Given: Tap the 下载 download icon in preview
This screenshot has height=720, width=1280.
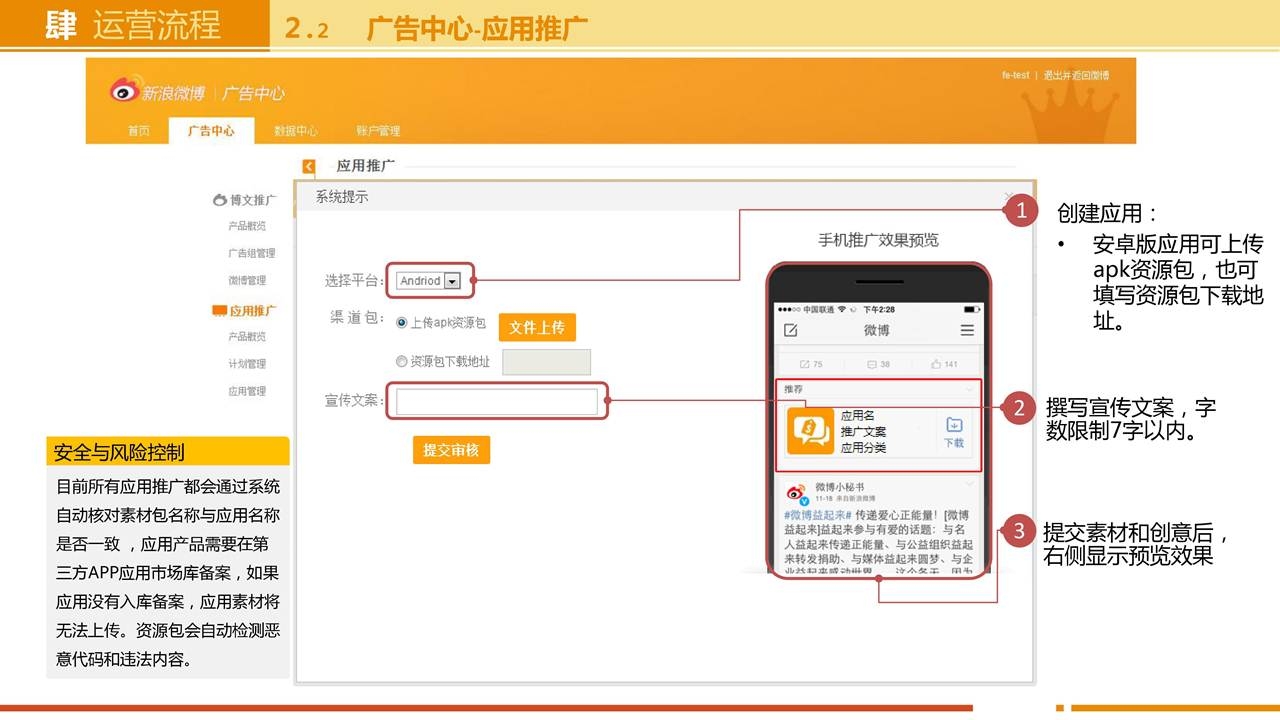Looking at the screenshot, I should pyautogui.click(x=954, y=432).
